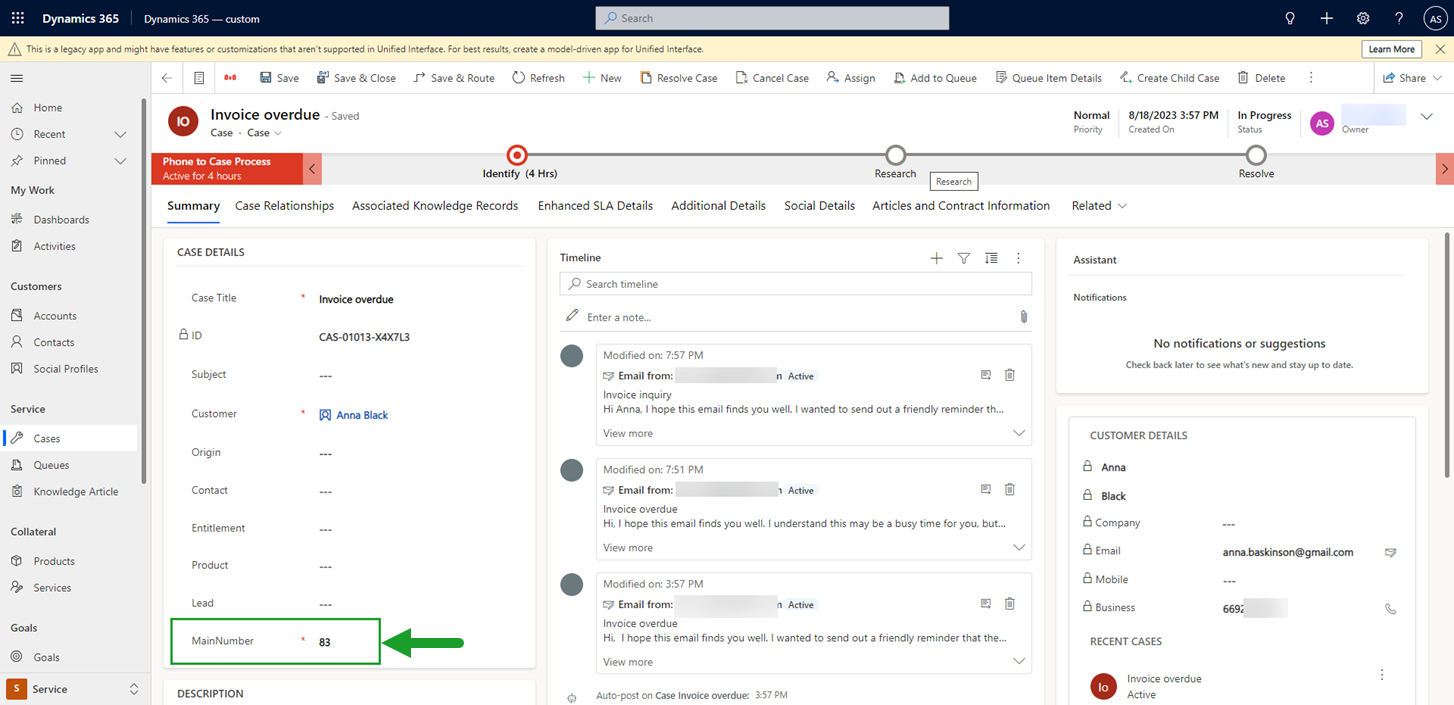Open Queues in sidebar
This screenshot has height=705, width=1454.
[51, 465]
